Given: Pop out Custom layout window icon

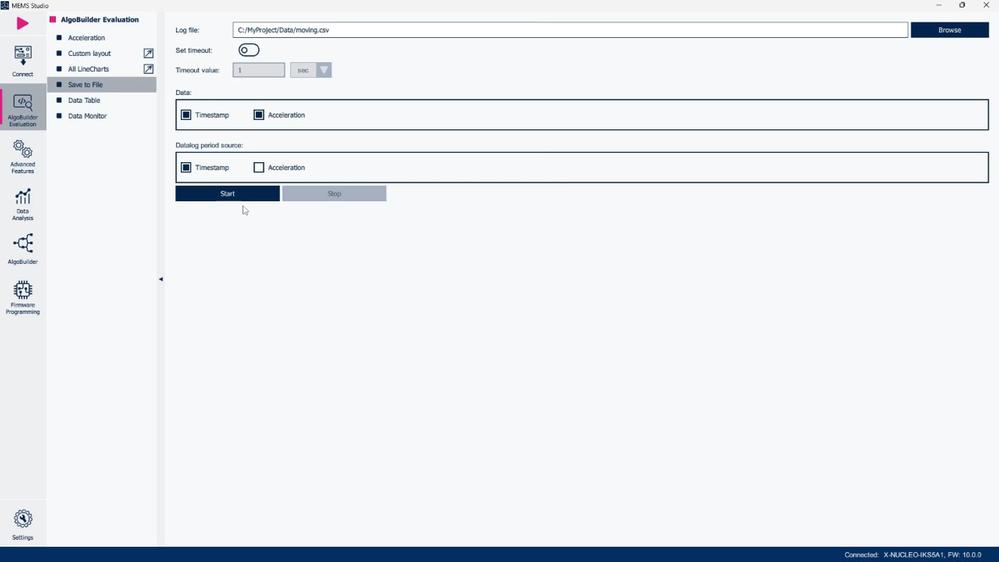Looking at the screenshot, I should click(148, 54).
